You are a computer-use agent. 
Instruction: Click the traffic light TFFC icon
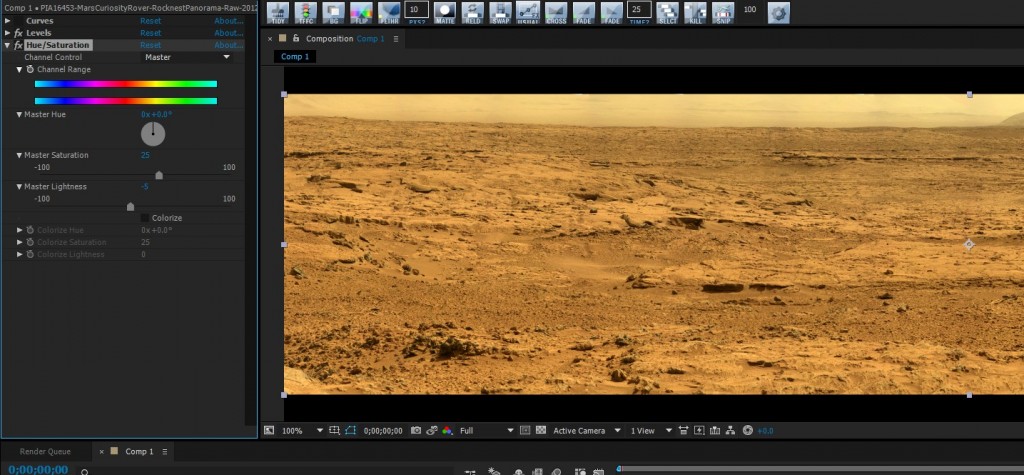(x=305, y=12)
